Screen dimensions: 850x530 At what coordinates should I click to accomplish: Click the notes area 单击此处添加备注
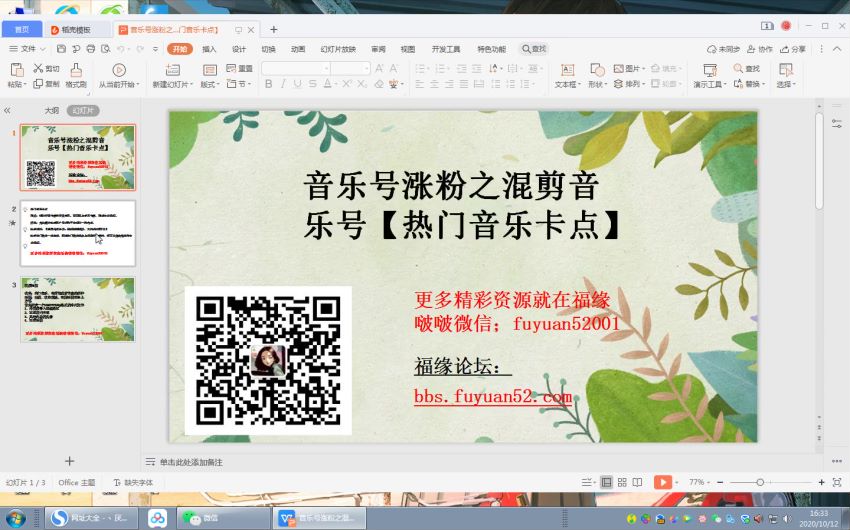coord(191,462)
